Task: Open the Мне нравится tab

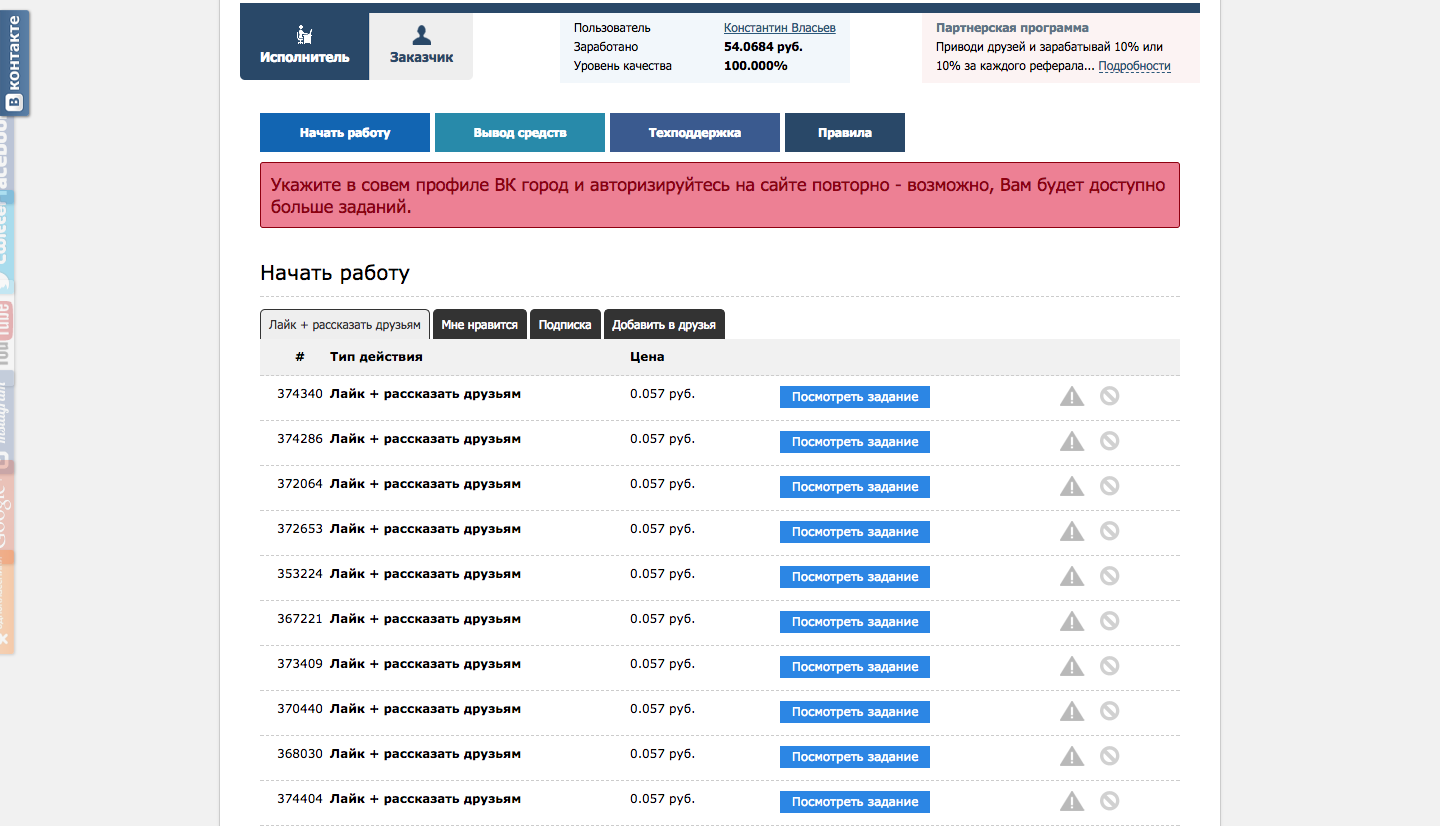Action: click(479, 325)
